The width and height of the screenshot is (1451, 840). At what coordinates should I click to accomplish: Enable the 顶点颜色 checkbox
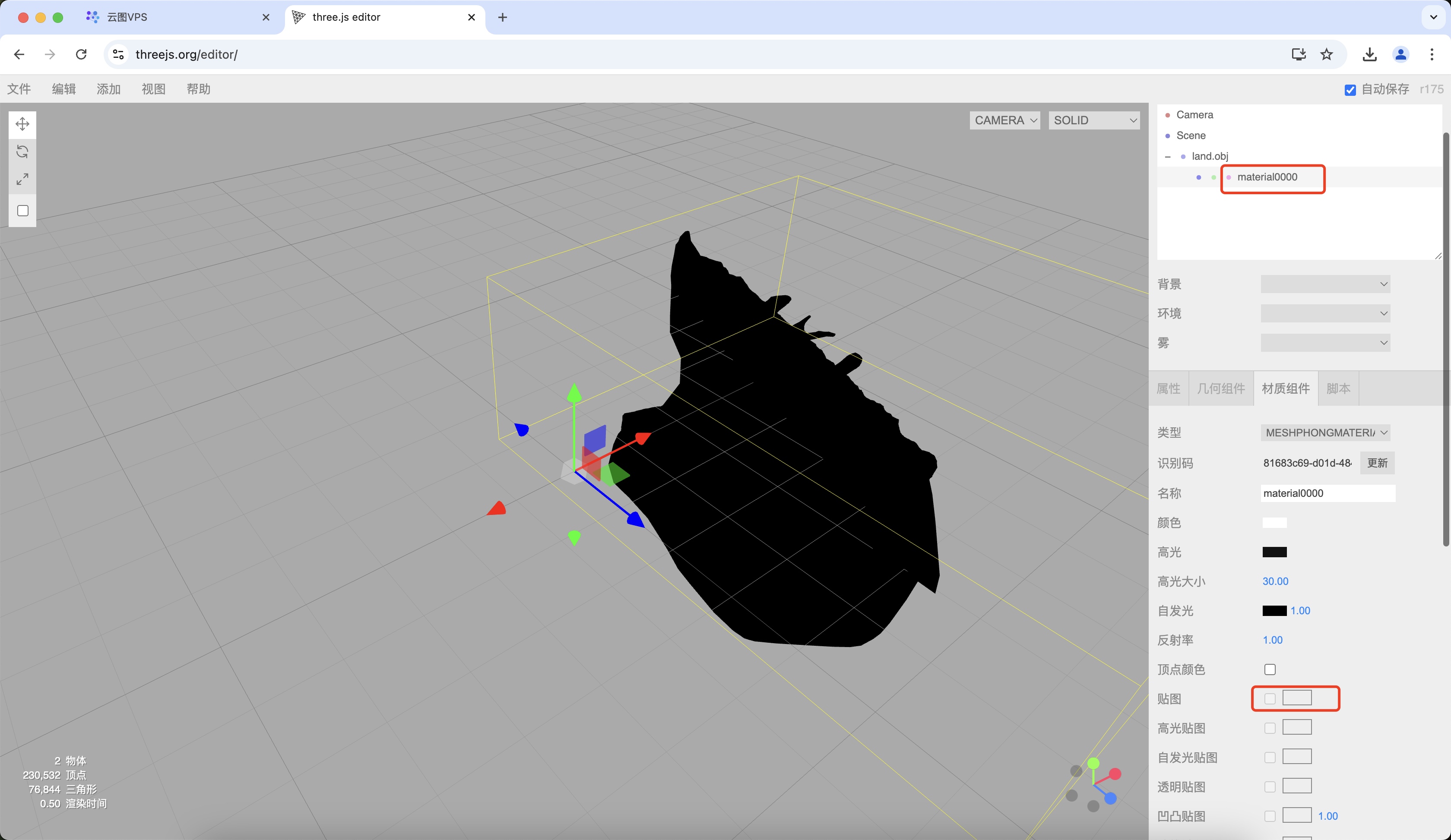click(1270, 669)
